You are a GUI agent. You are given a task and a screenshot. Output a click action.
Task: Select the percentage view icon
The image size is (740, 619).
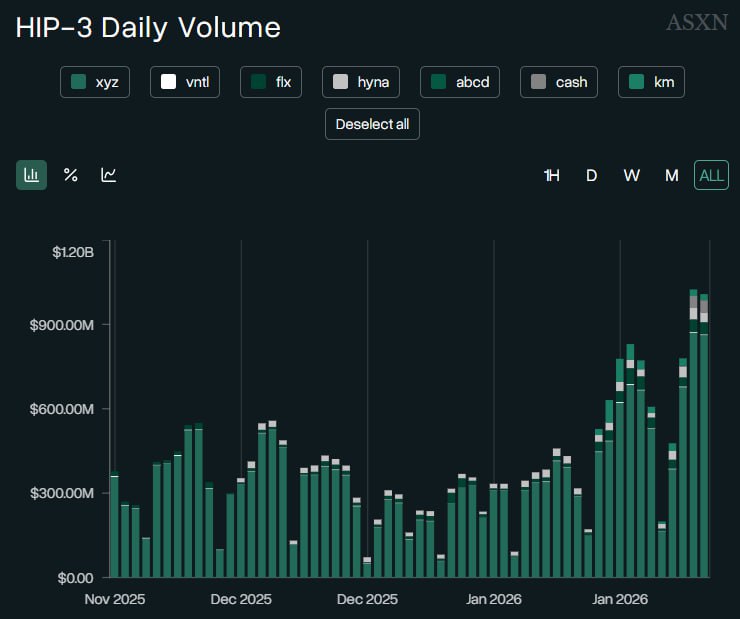tap(70, 175)
